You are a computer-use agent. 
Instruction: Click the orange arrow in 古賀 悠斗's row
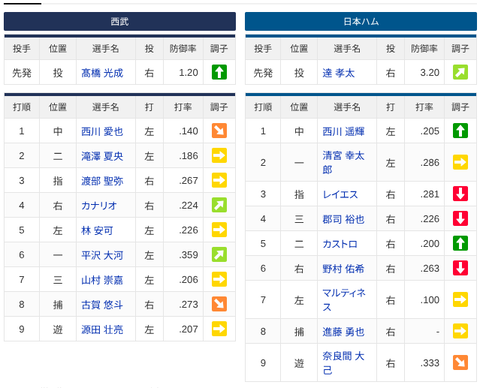[219, 304]
